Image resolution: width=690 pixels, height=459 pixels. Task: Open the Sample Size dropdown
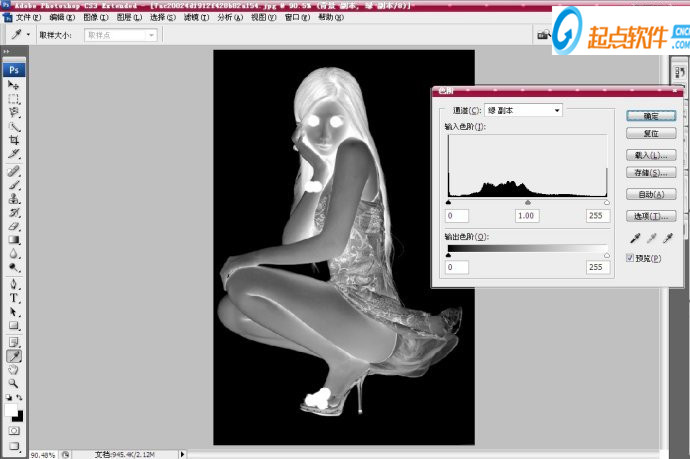(x=120, y=35)
